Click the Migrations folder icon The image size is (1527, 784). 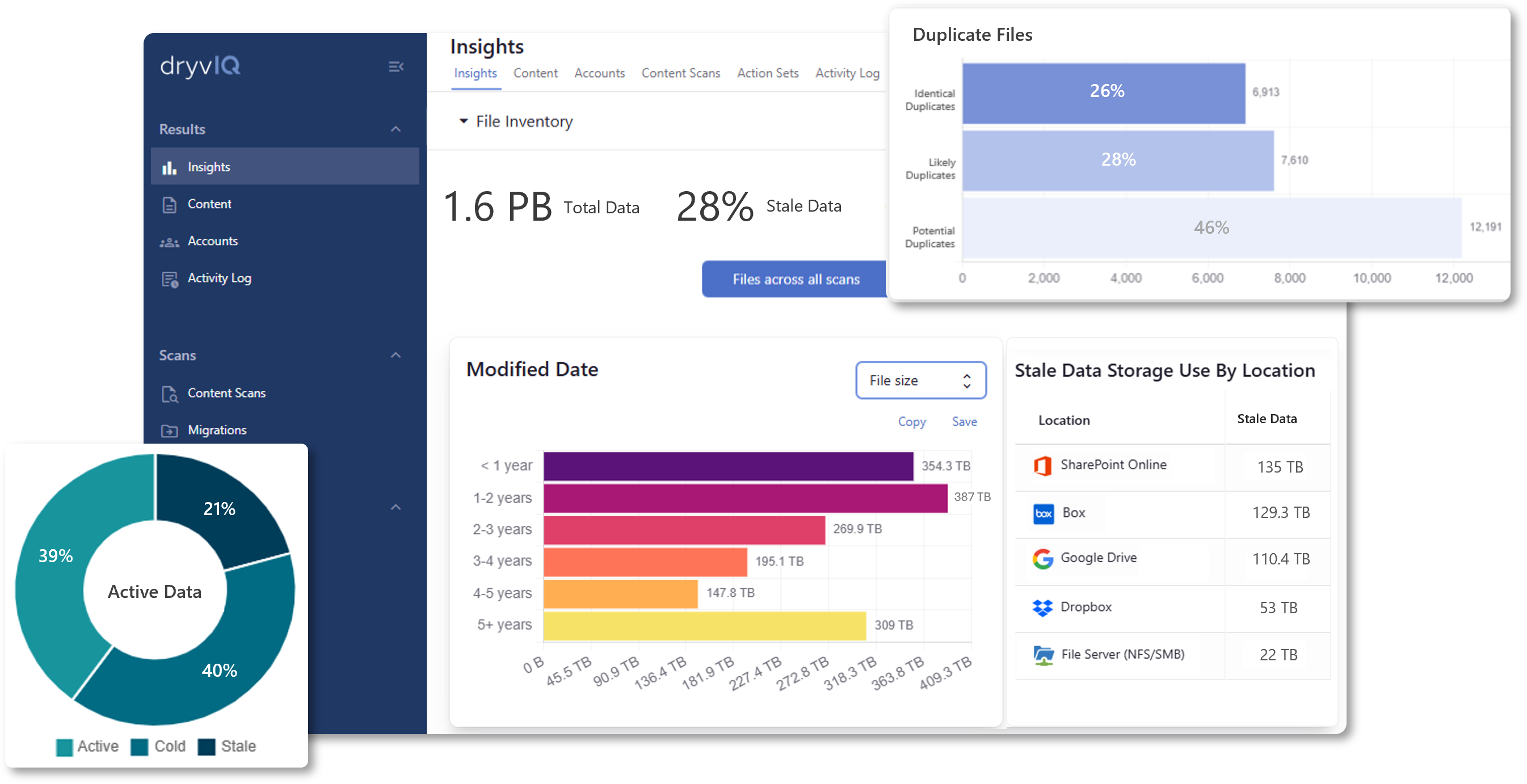[x=170, y=431]
